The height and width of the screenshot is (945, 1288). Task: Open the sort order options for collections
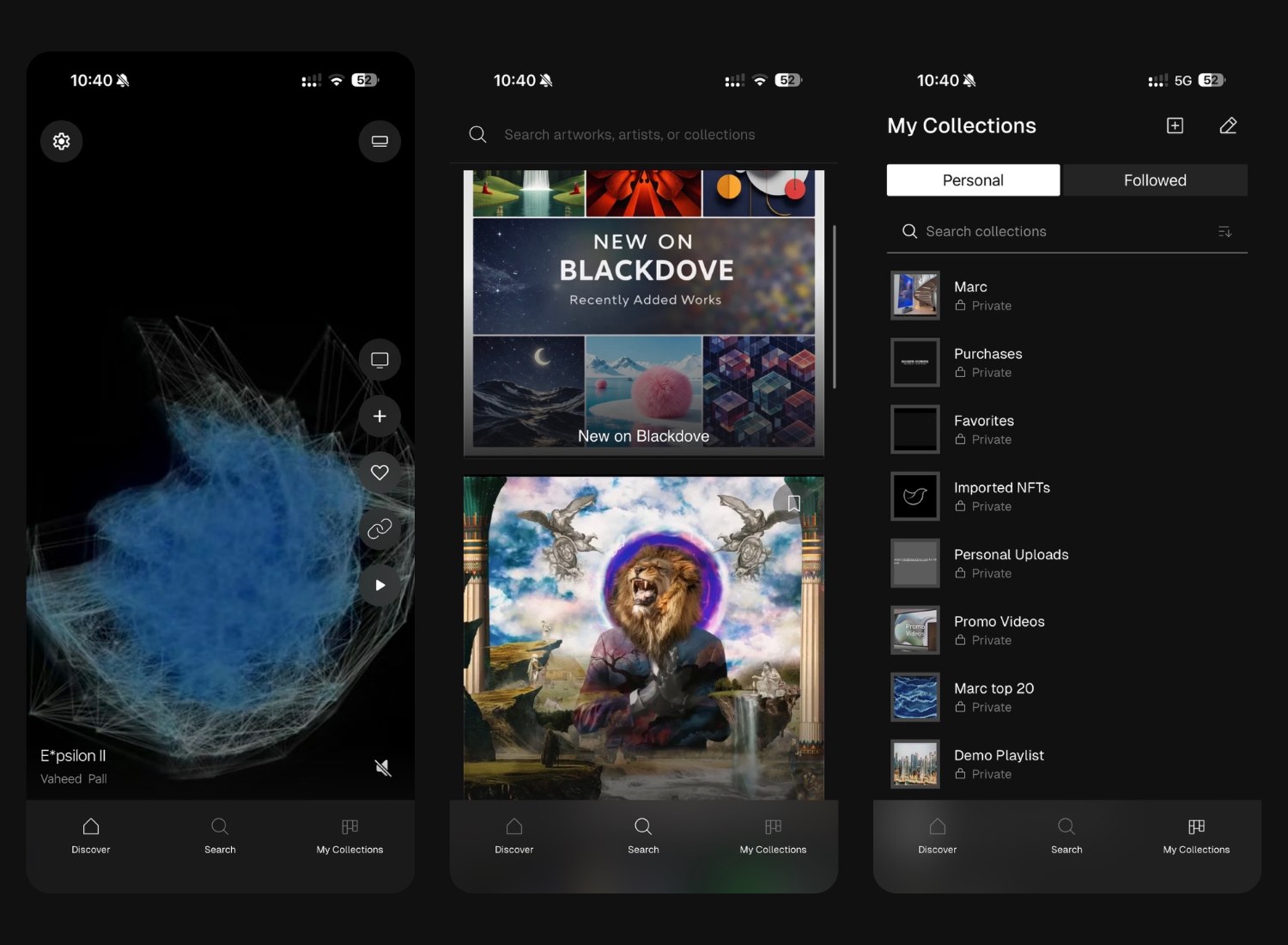click(1225, 232)
